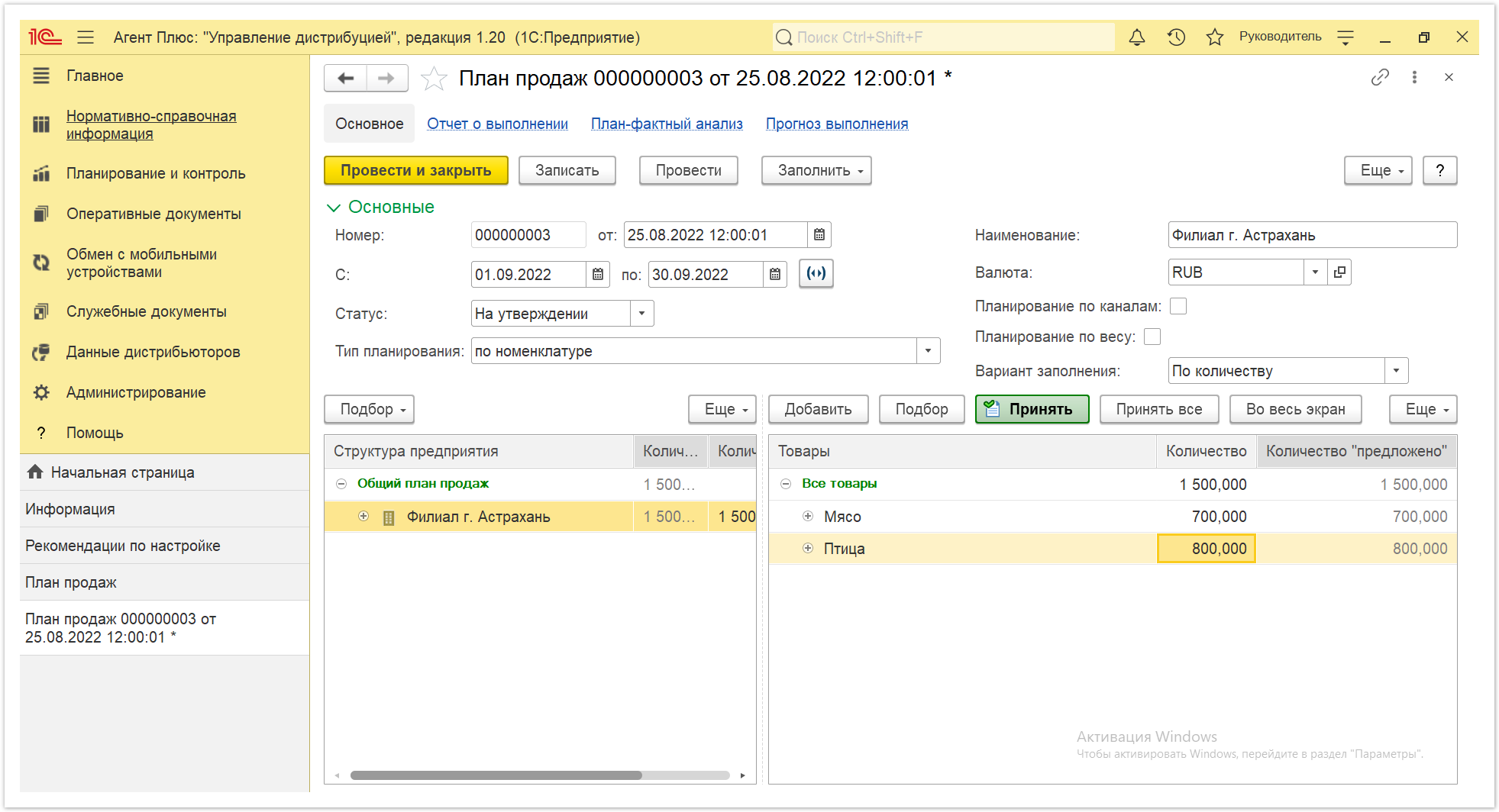Viewport: 1499px width, 812px height.
Task: Expand the Птица goods group
Action: (808, 548)
